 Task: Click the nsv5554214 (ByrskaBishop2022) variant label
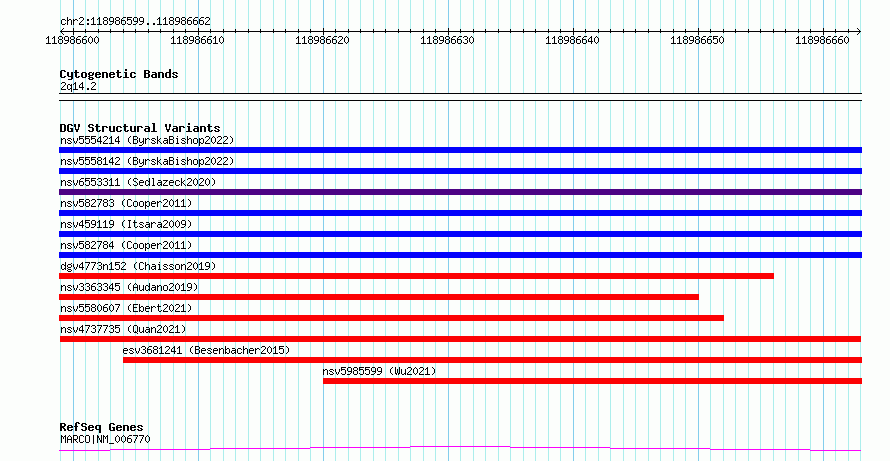point(147,140)
